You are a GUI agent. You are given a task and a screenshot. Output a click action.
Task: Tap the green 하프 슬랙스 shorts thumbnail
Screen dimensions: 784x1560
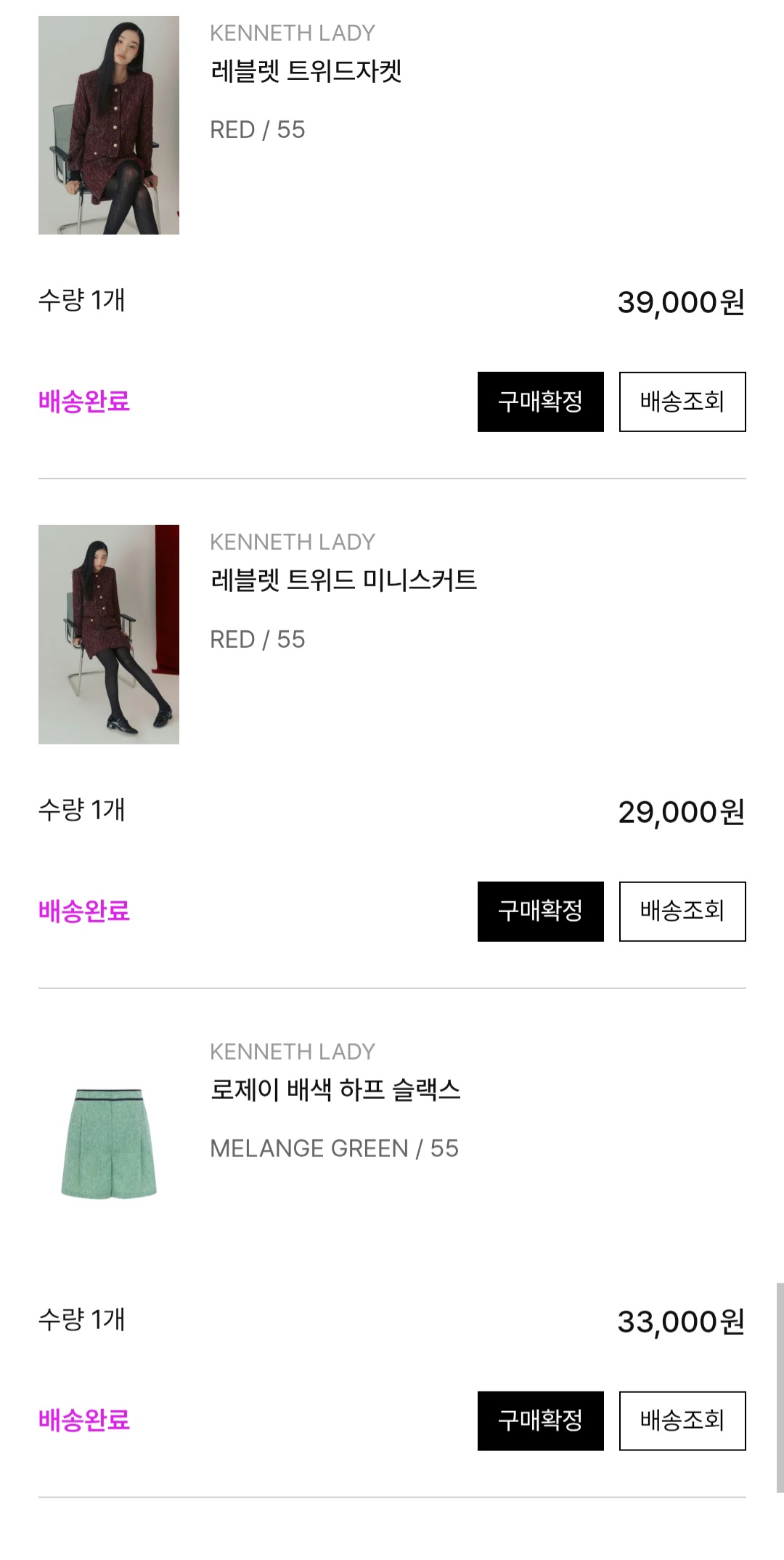[x=109, y=1144]
